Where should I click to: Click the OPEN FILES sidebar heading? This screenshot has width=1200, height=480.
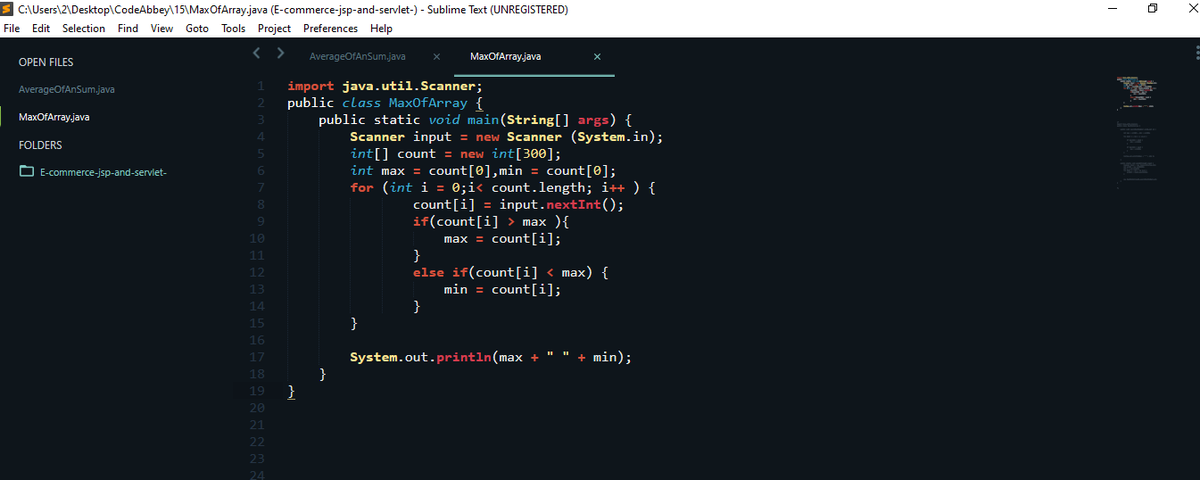click(x=46, y=63)
